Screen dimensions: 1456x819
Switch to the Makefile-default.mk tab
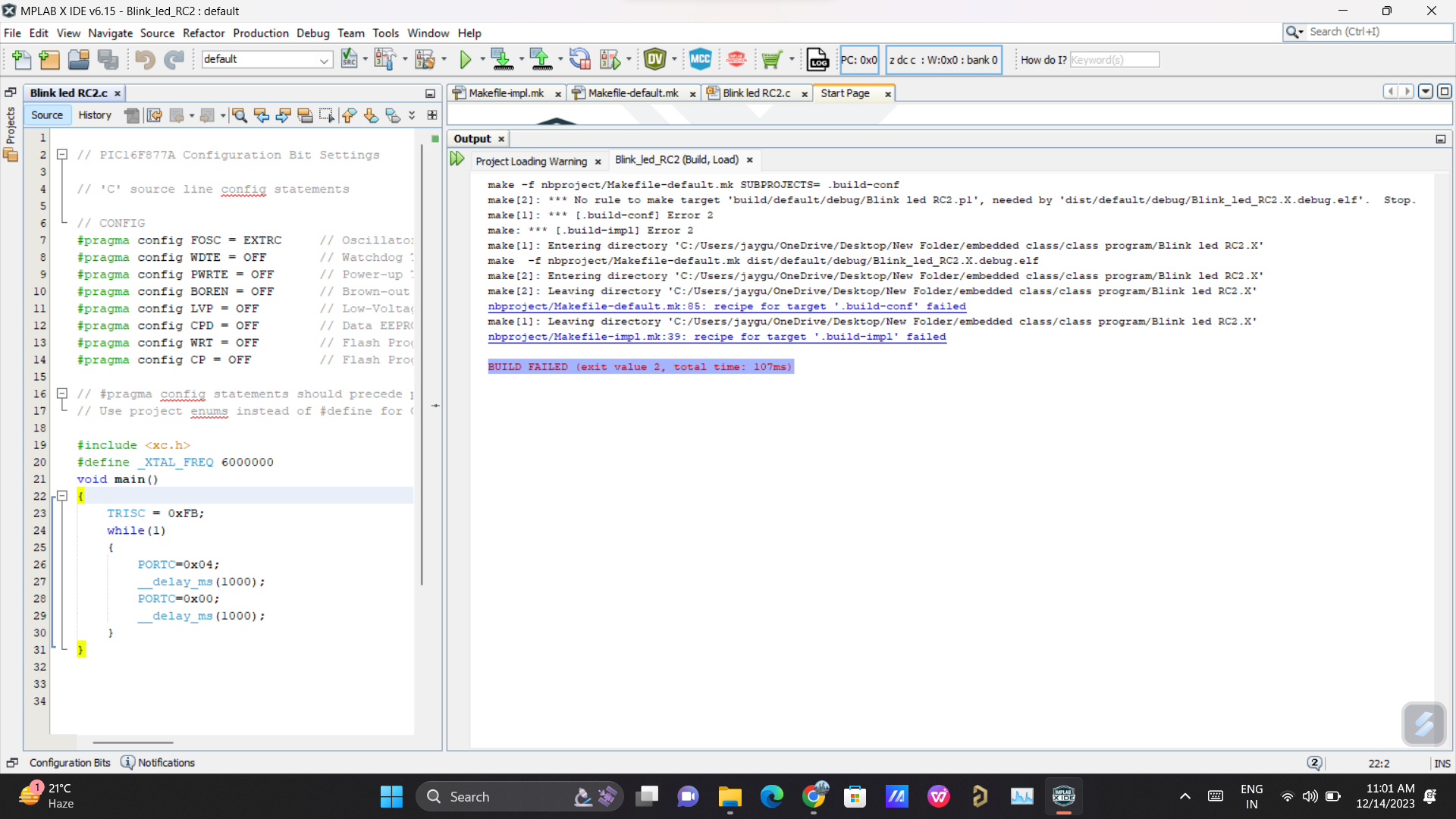click(x=632, y=93)
